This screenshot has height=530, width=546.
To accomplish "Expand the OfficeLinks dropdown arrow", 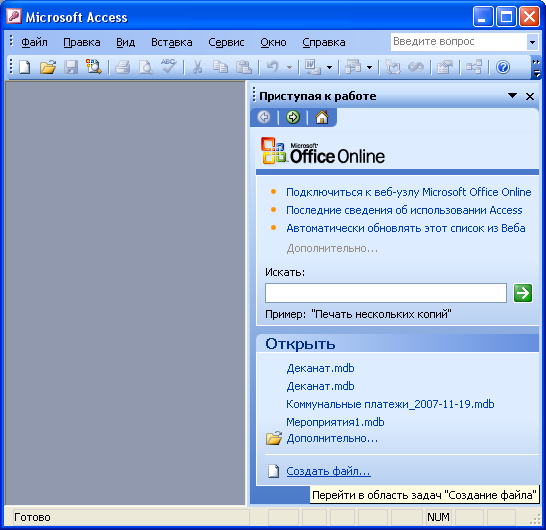I will coord(329,67).
